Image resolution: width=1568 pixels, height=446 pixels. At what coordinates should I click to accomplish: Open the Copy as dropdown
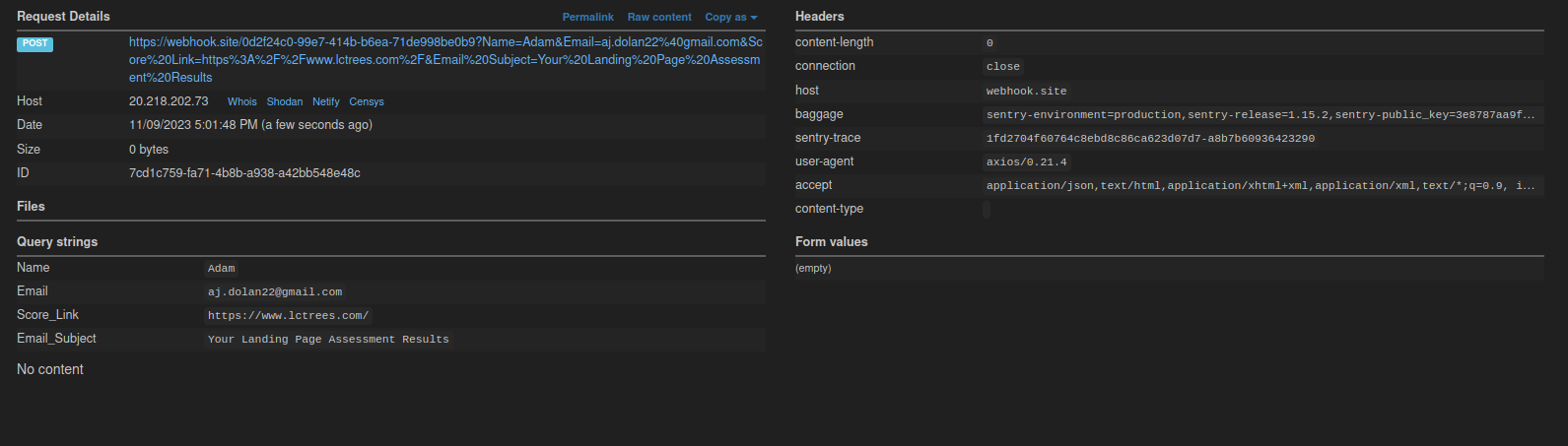click(730, 17)
